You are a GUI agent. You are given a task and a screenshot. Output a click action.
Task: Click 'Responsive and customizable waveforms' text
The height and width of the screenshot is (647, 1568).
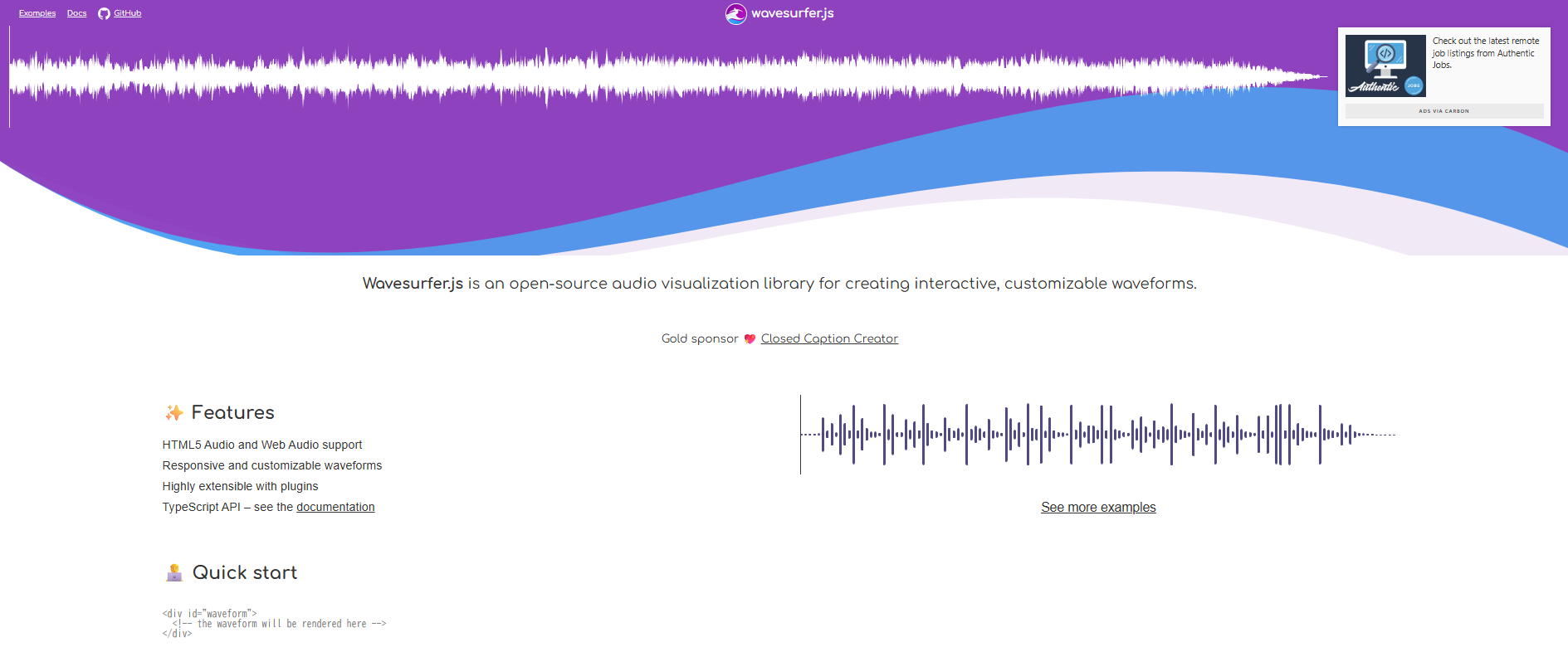tap(272, 465)
